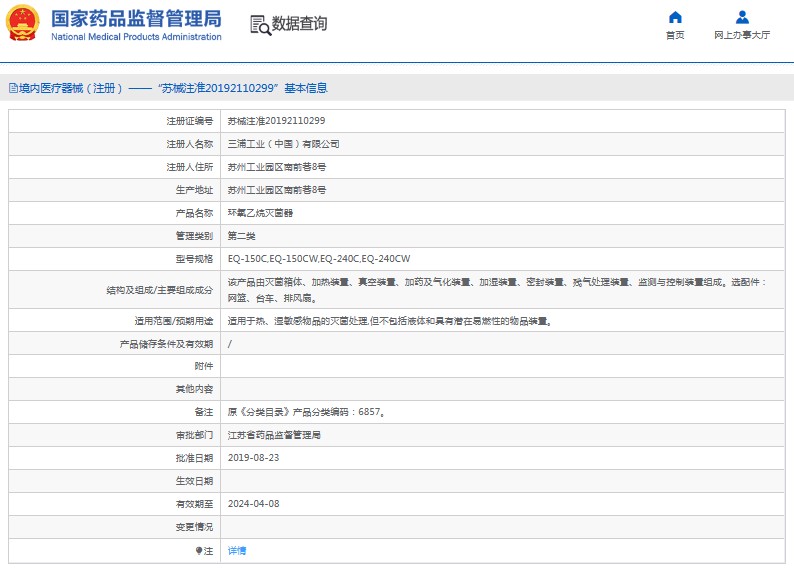Select expiry date 2024-04-08

[x=253, y=504]
